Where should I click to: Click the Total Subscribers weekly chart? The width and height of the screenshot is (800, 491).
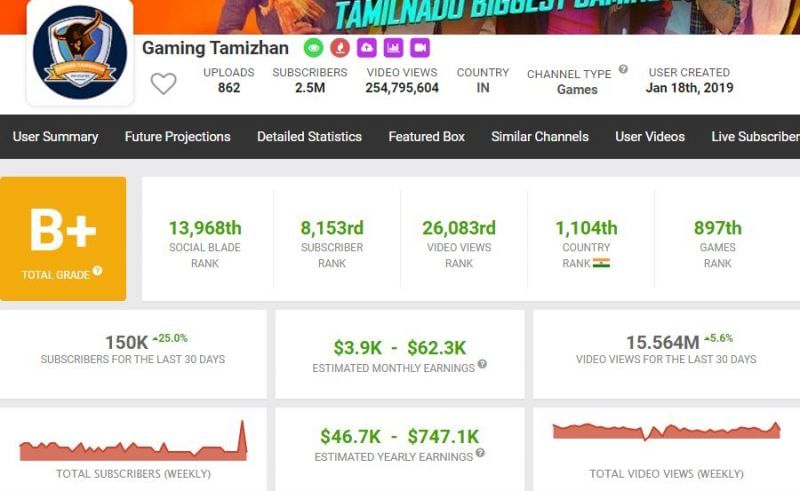click(133, 444)
